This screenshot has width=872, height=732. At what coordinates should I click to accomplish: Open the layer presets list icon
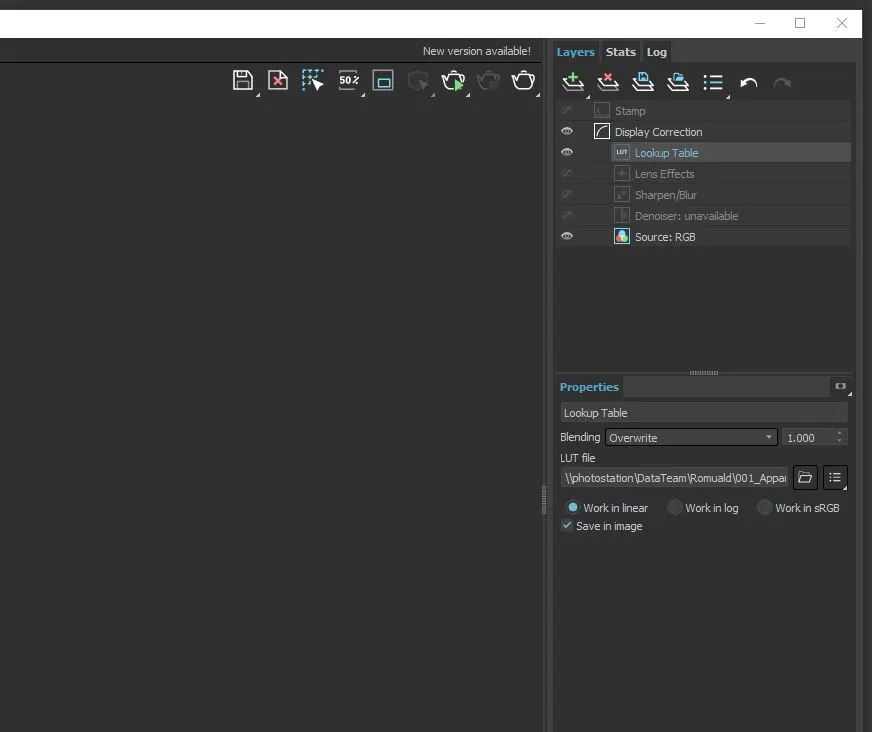[x=713, y=82]
